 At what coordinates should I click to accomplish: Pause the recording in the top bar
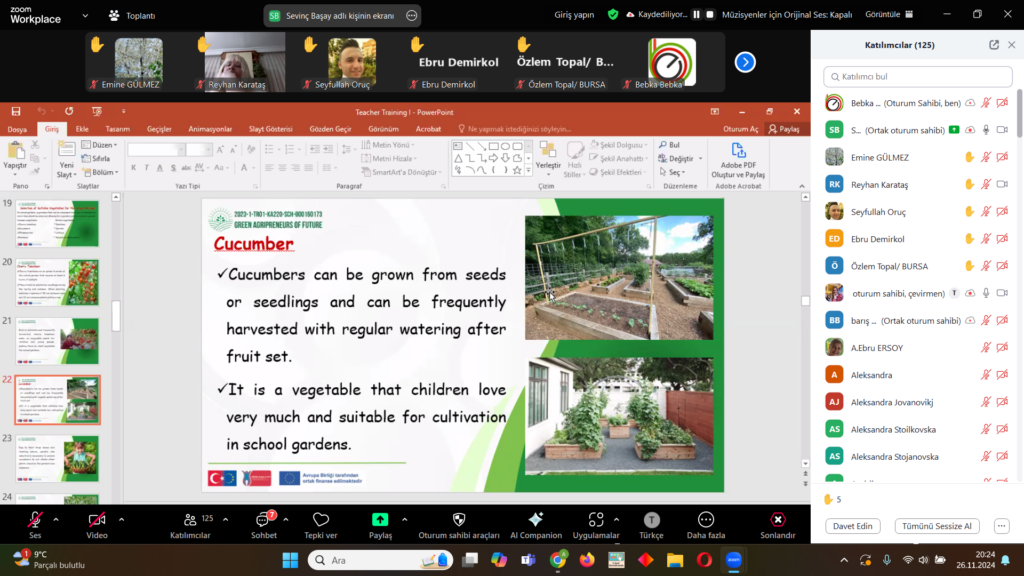[696, 15]
